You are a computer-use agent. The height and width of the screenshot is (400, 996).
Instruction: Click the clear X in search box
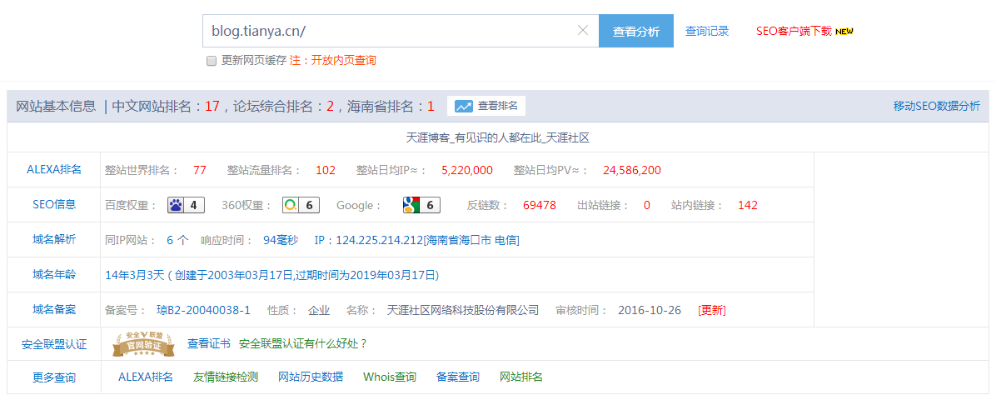click(583, 31)
